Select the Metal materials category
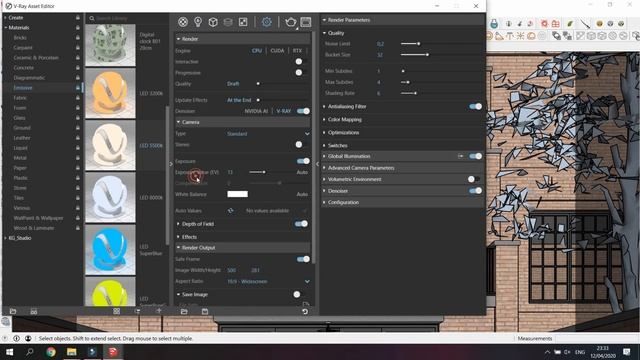This screenshot has width=640, height=360. click(20, 158)
